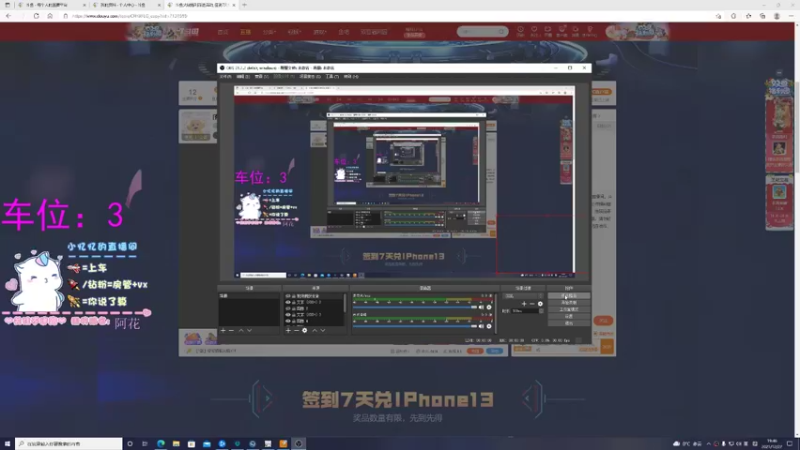800x450 pixels.
Task: Open source properties gear in OBS Sources panel
Action: [x=305, y=331]
